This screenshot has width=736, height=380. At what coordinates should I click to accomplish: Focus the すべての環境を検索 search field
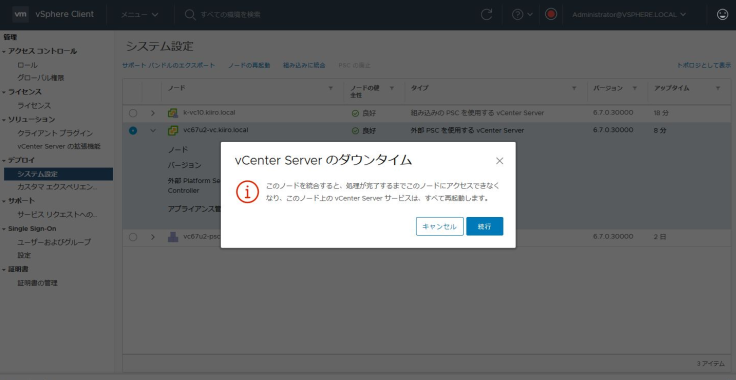230,15
